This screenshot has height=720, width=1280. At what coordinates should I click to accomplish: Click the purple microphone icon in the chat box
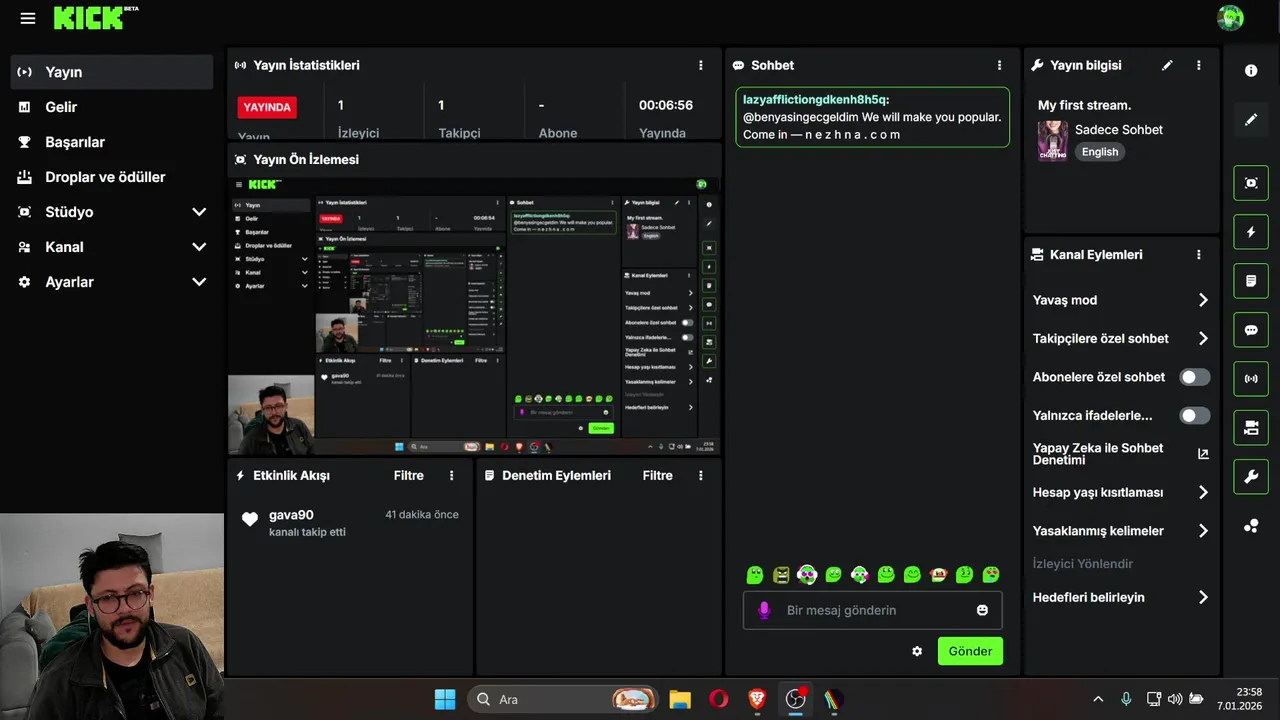[x=765, y=610]
